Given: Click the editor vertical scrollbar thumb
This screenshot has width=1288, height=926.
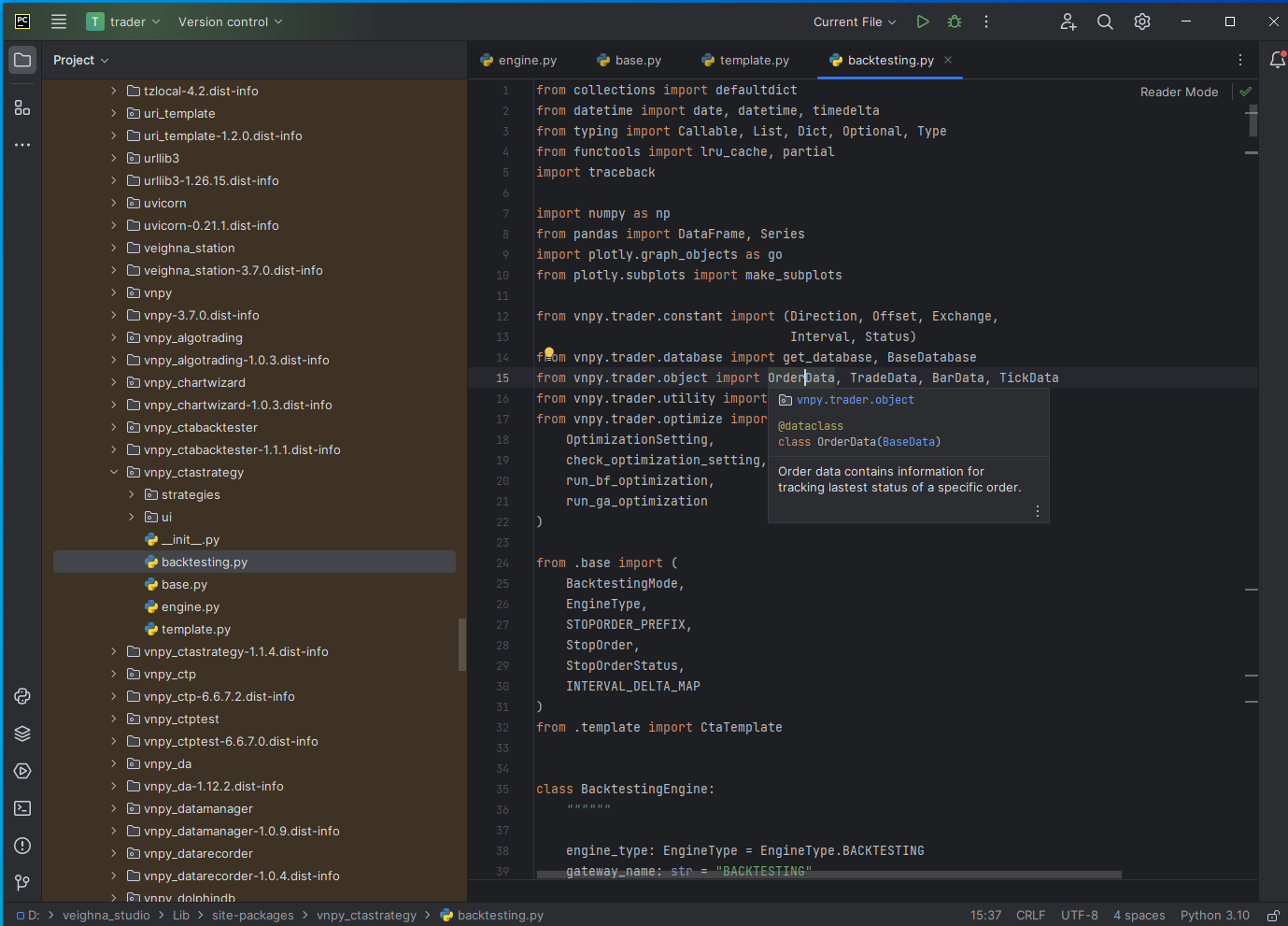Looking at the screenshot, I should pyautogui.click(x=1253, y=121).
